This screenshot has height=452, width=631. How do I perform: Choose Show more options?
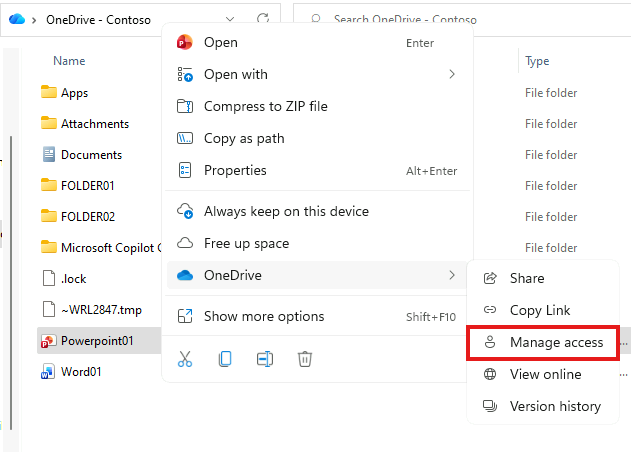click(318, 316)
